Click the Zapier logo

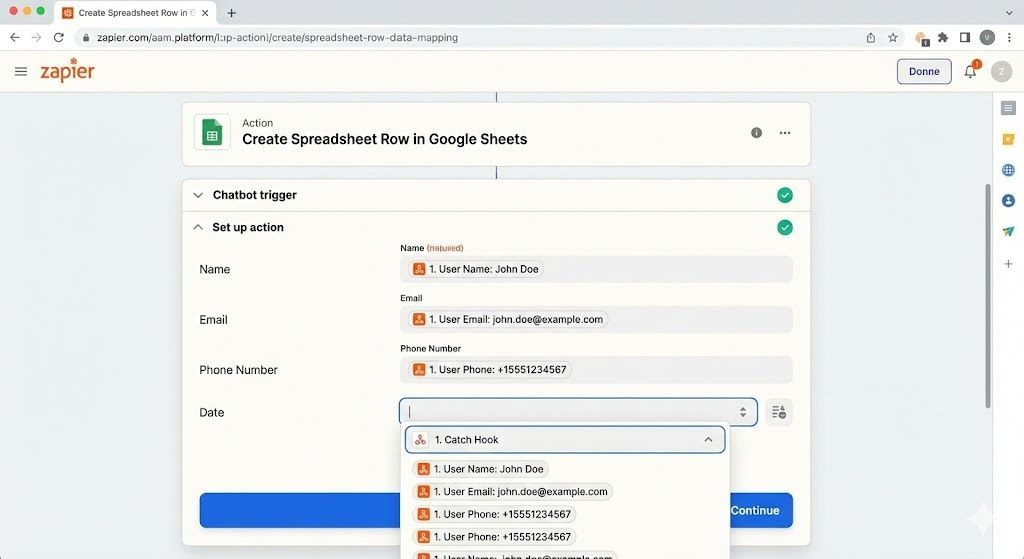tap(67, 71)
